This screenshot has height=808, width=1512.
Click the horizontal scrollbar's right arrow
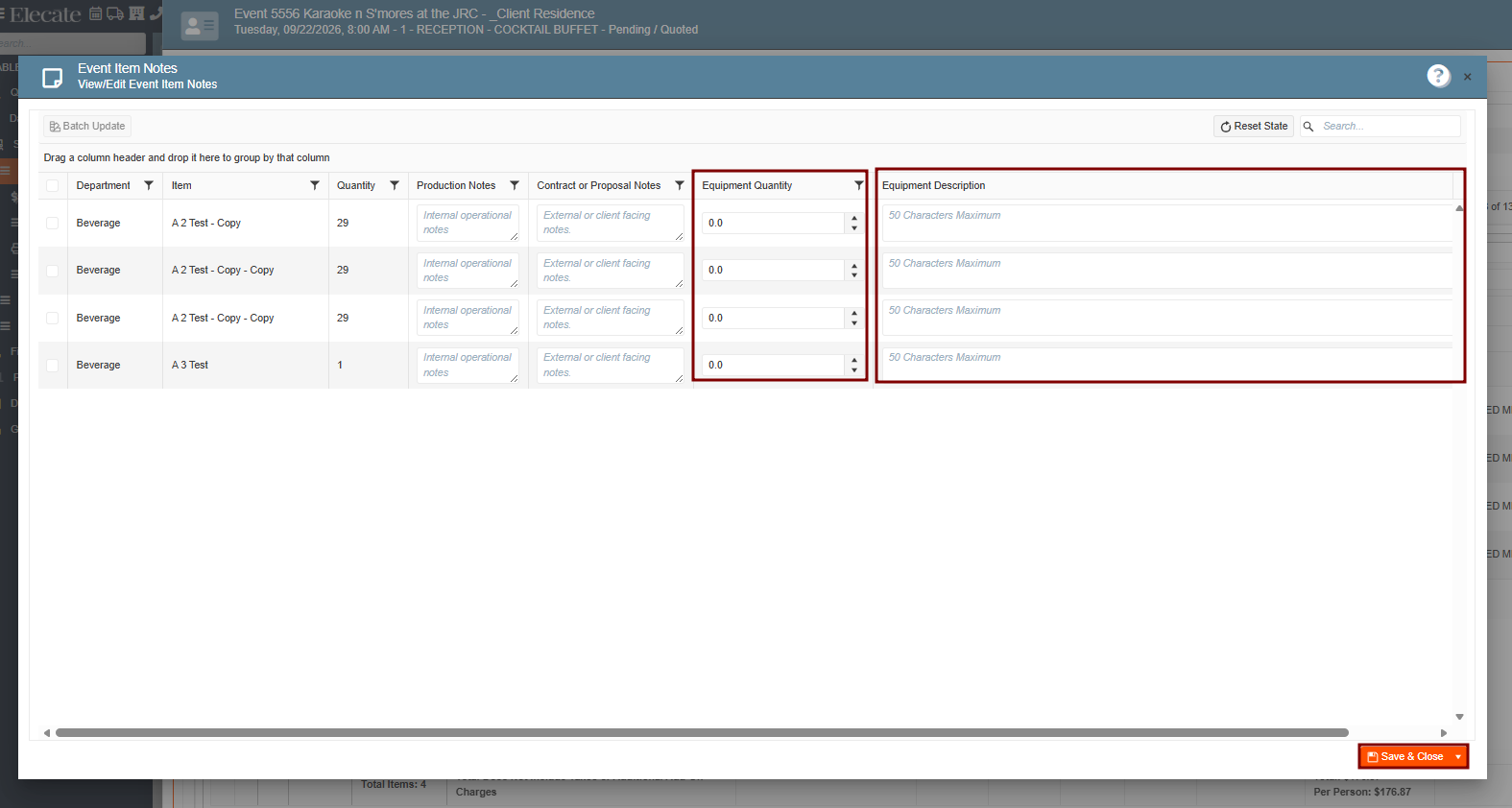click(1443, 733)
